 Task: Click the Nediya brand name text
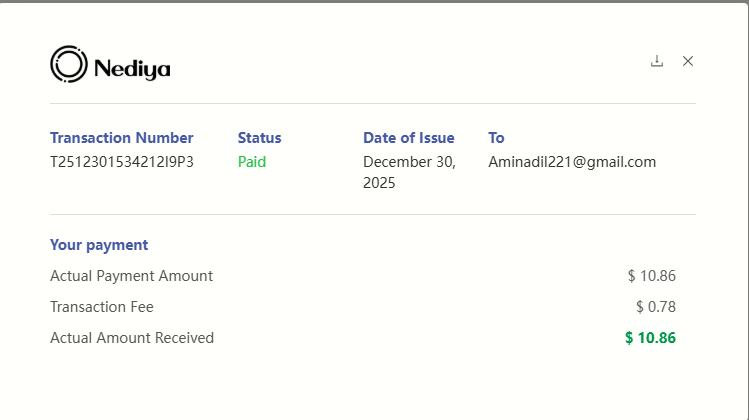pyautogui.click(x=132, y=69)
